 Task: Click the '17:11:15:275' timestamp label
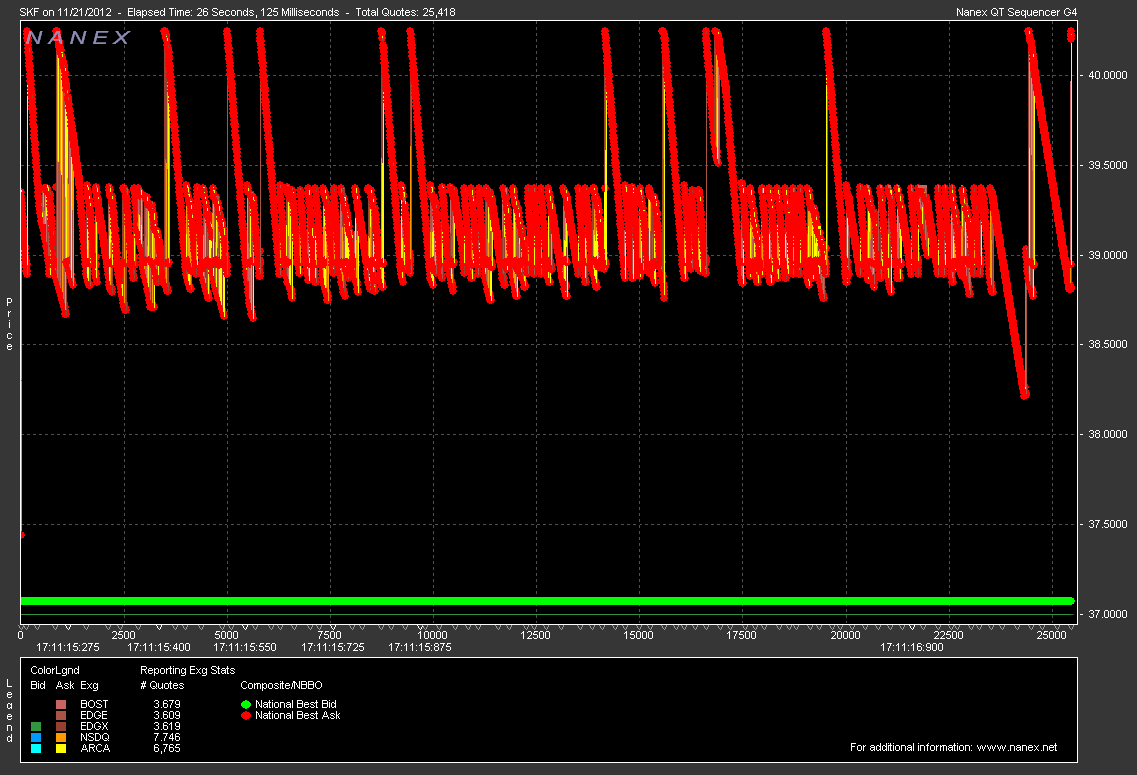[x=68, y=647]
